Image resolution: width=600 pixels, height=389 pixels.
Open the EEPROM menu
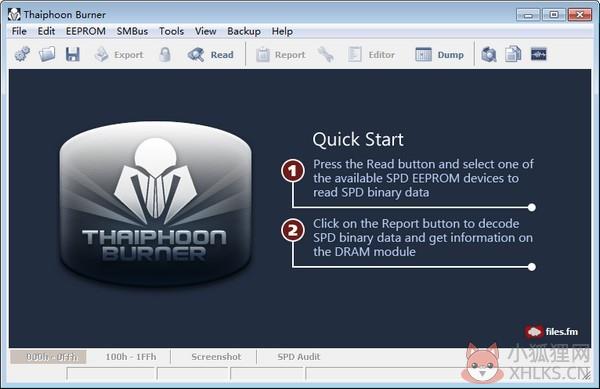coord(86,31)
